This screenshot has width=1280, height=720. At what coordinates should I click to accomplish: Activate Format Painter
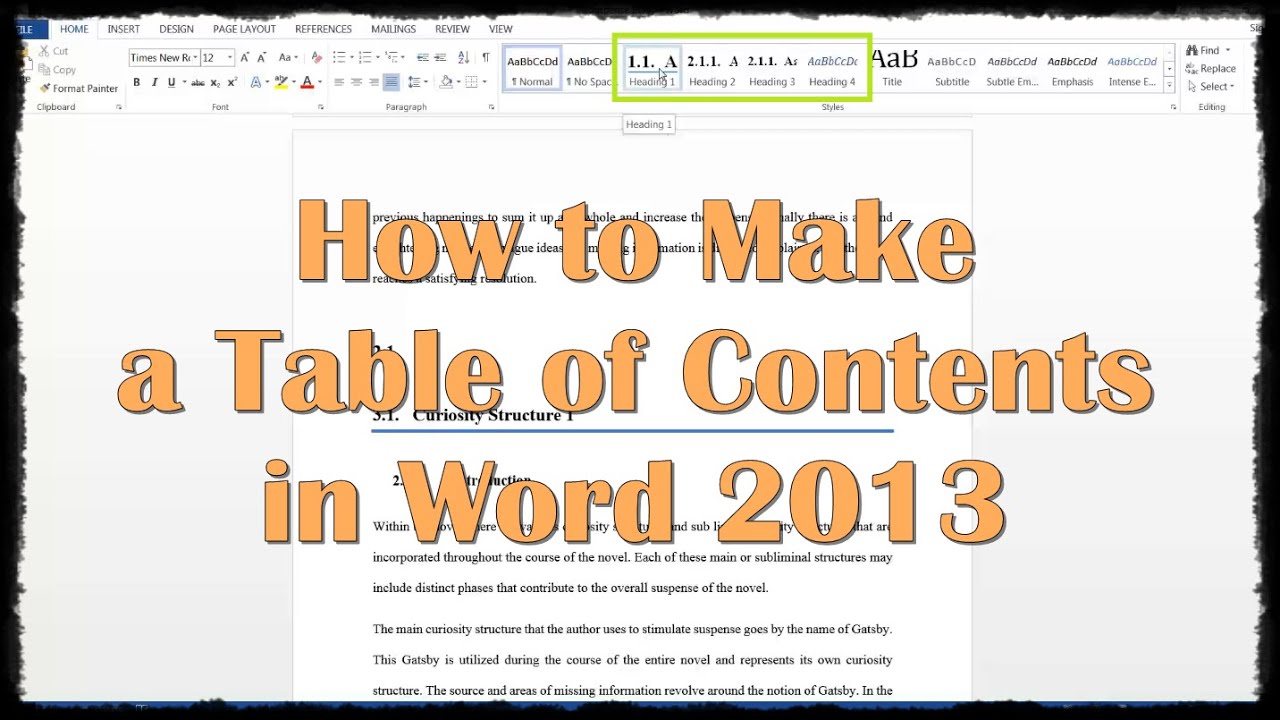[x=78, y=89]
